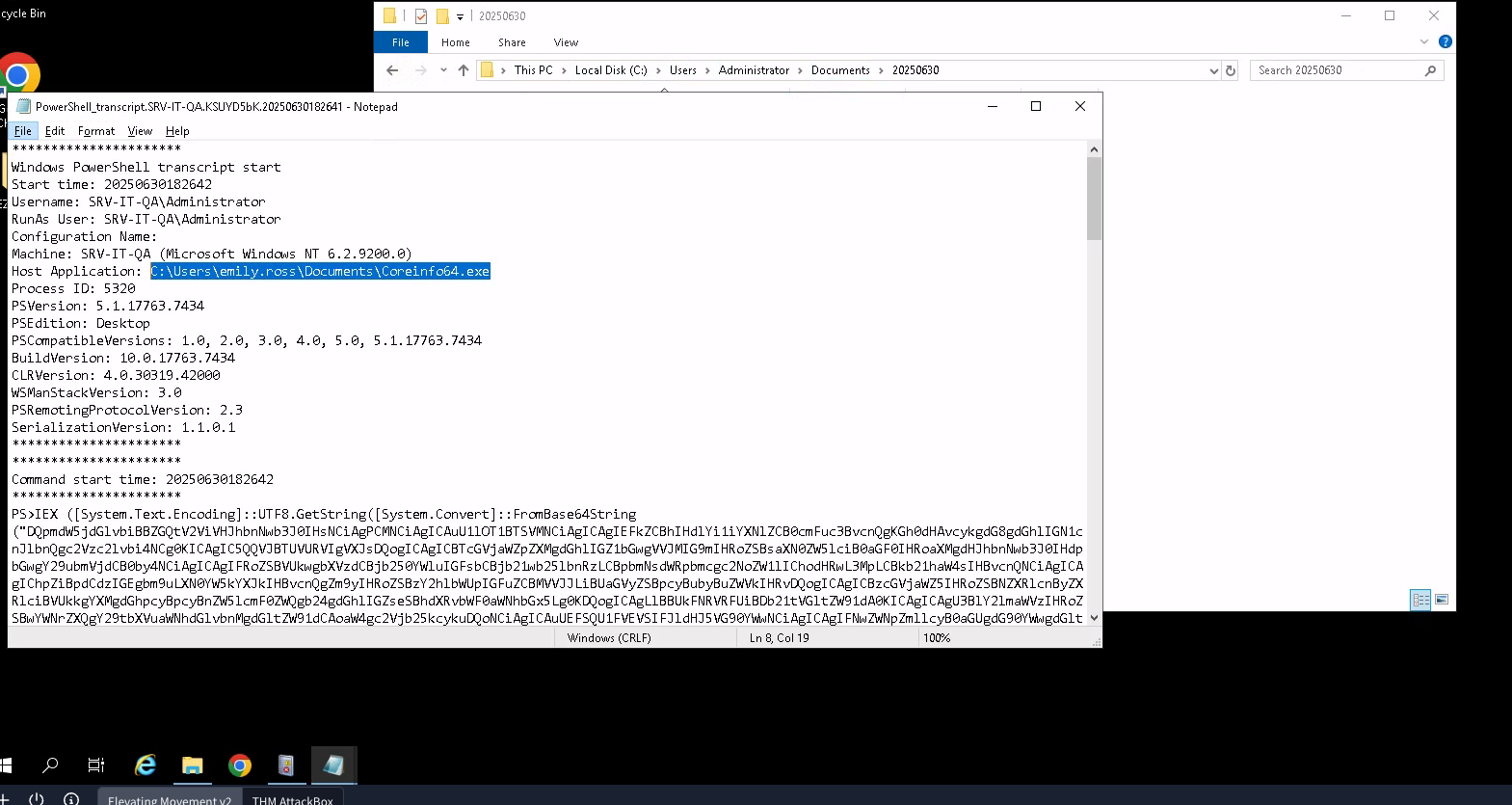
Task: Open Customize Quick Access Toolbar dropdown
Action: 460,16
